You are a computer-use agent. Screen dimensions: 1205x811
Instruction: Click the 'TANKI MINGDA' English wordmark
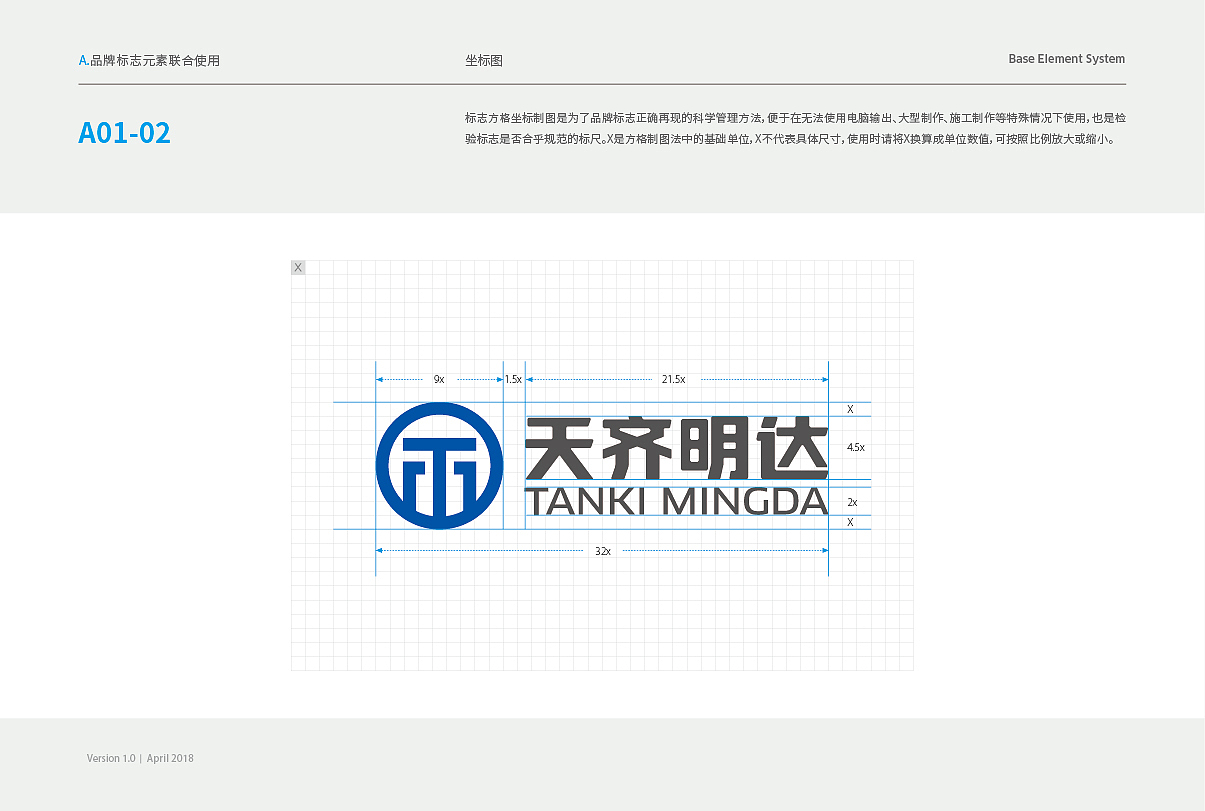click(x=677, y=501)
